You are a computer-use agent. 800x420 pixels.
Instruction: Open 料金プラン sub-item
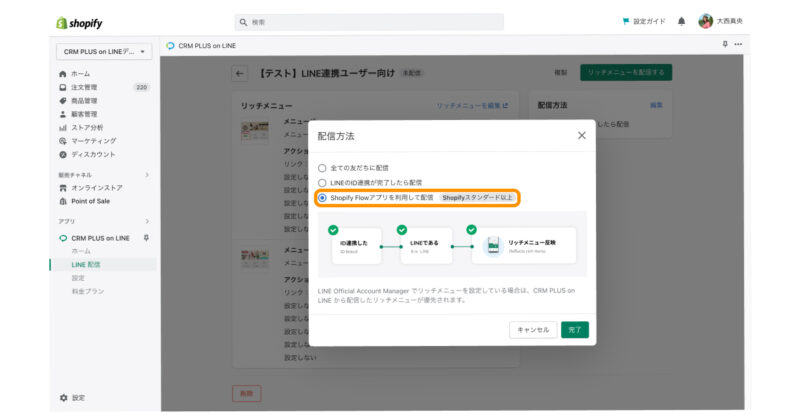pyautogui.click(x=88, y=291)
